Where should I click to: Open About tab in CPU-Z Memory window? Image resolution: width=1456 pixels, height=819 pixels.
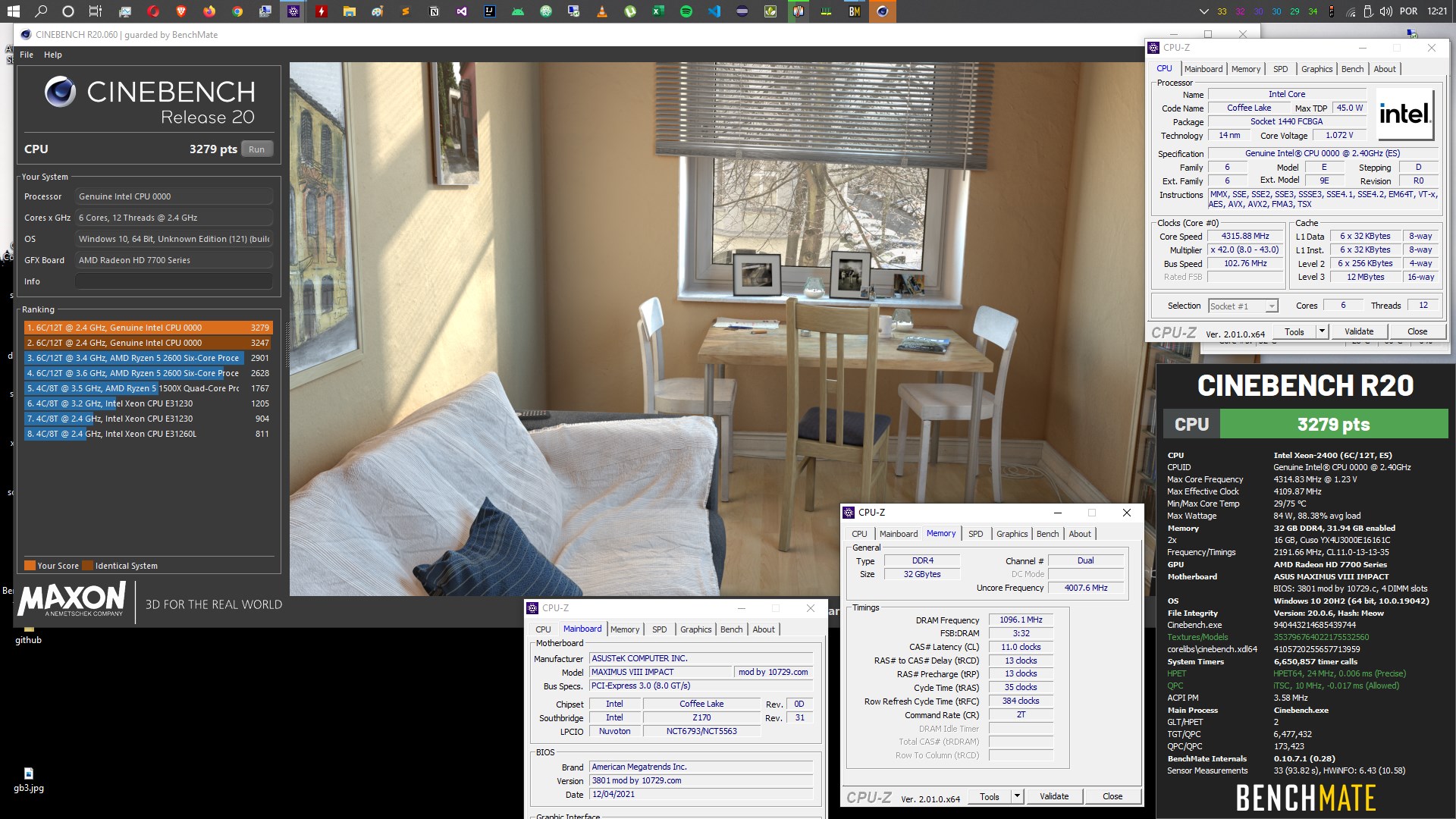pos(1080,534)
